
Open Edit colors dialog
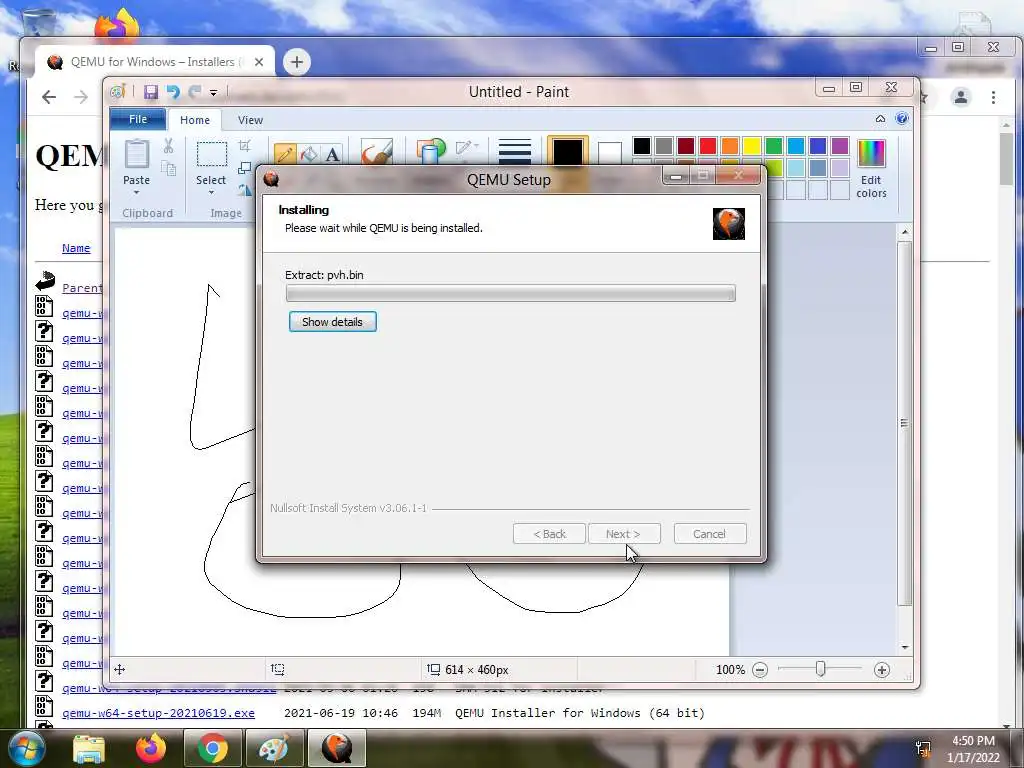point(871,168)
